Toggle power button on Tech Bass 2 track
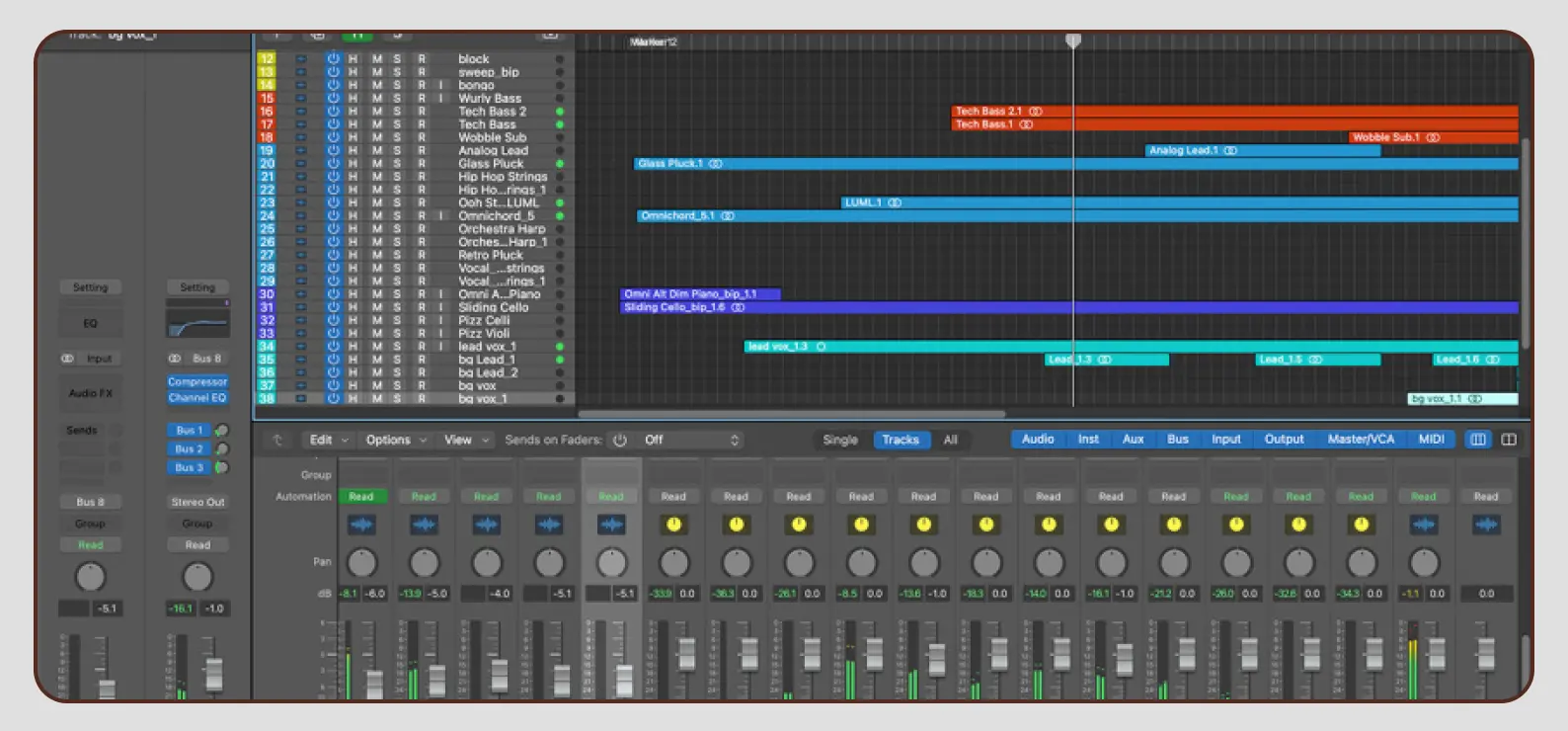This screenshot has width=1568, height=731. point(333,112)
